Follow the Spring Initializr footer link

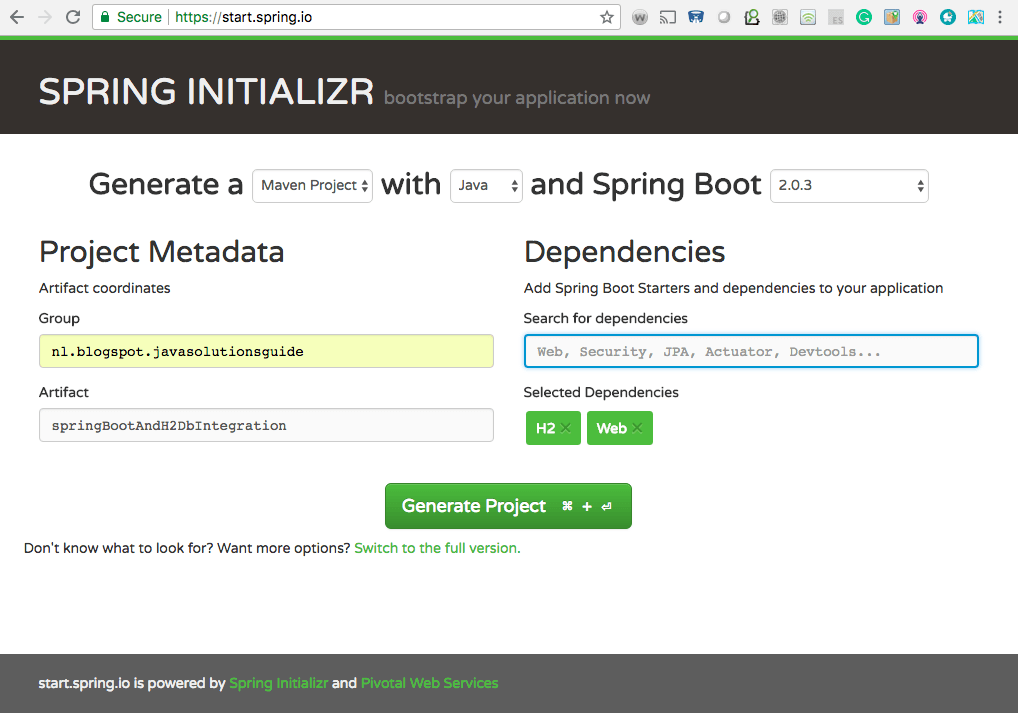pyautogui.click(x=279, y=683)
